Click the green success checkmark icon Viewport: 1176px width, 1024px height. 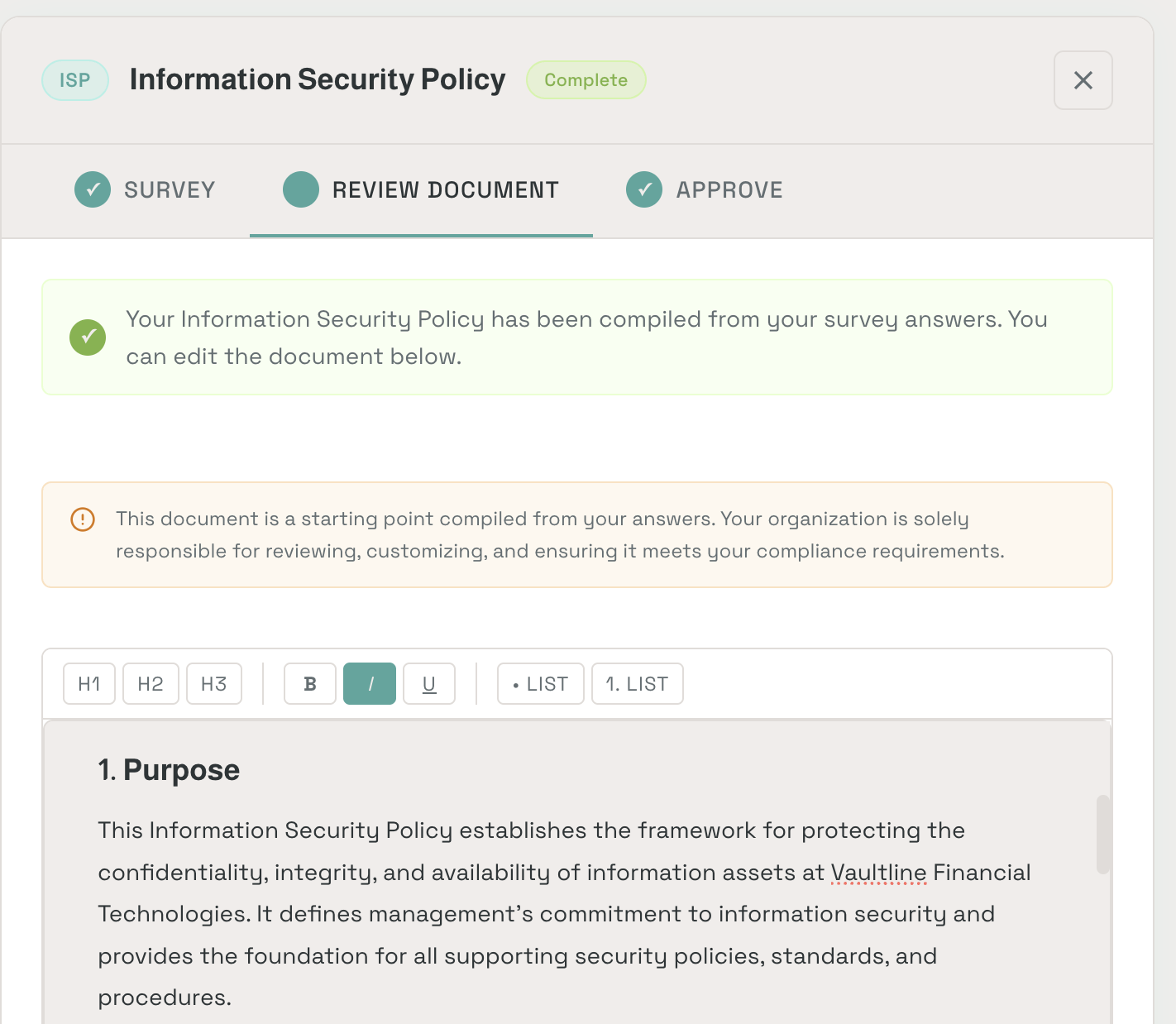point(88,337)
